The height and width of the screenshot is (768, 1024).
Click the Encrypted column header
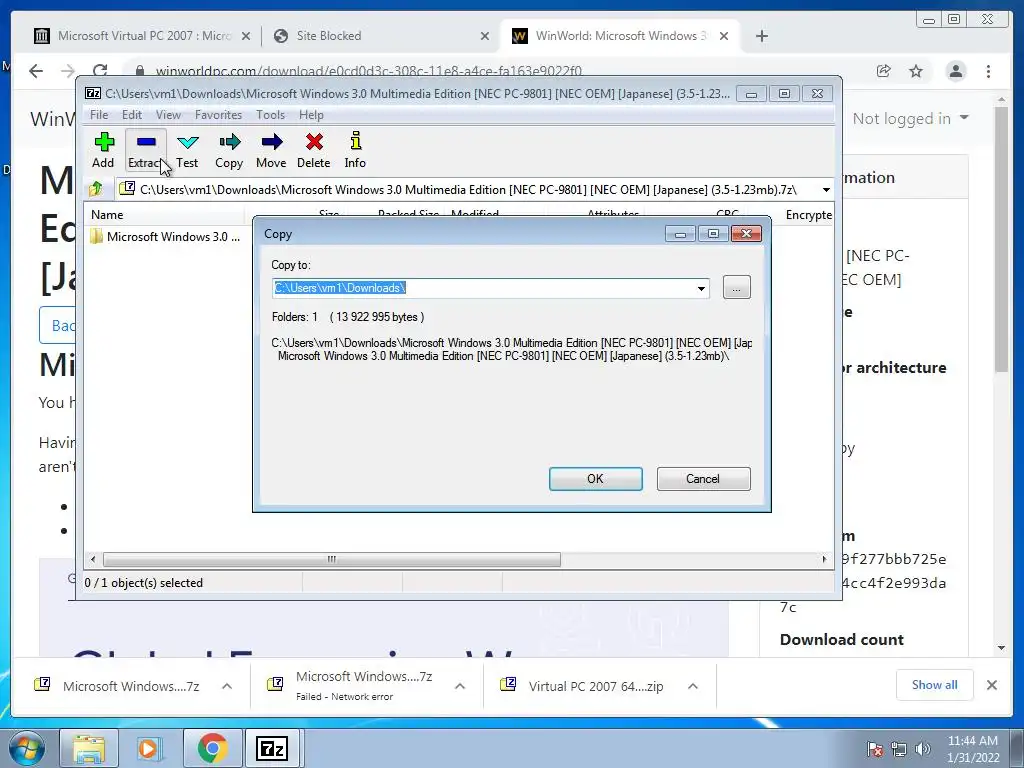pyautogui.click(x=808, y=215)
